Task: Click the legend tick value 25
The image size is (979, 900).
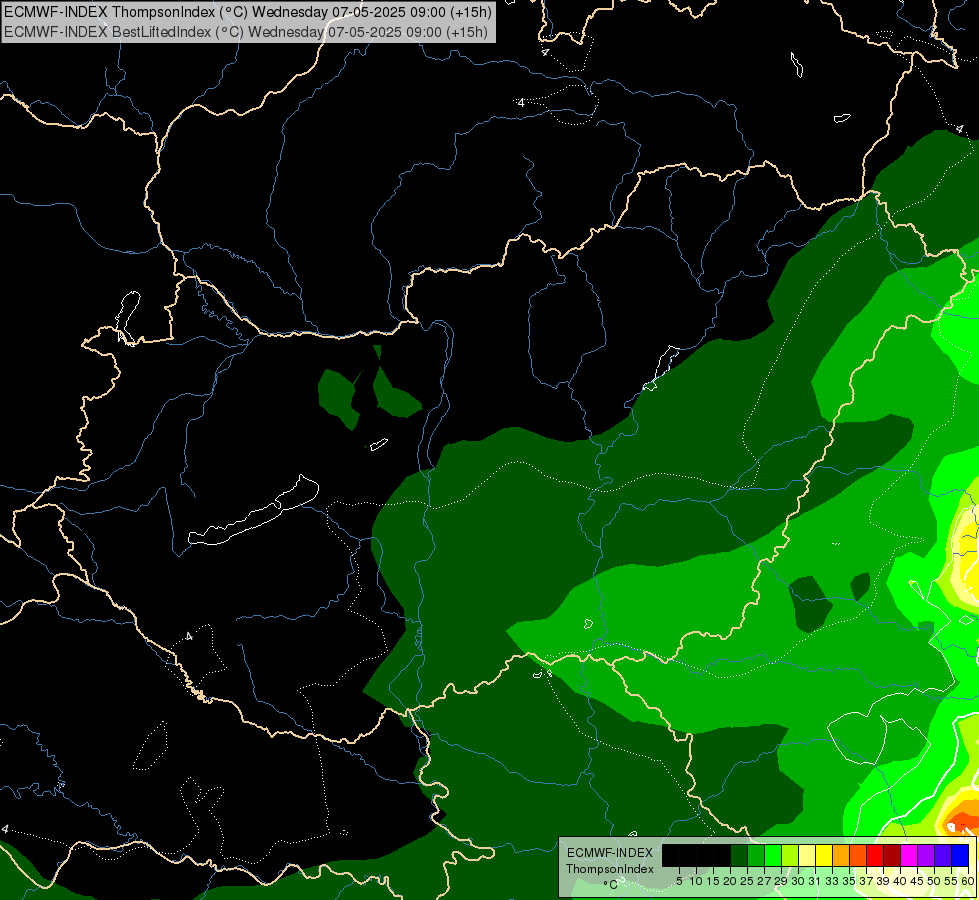Action: pos(747,881)
